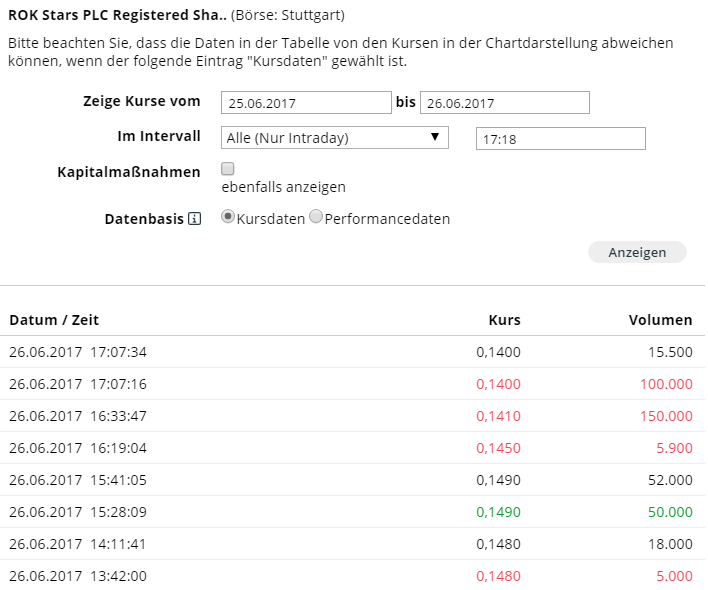Click the start date field 25.06.2017
Image resolution: width=708 pixels, height=590 pixels.
coord(306,103)
